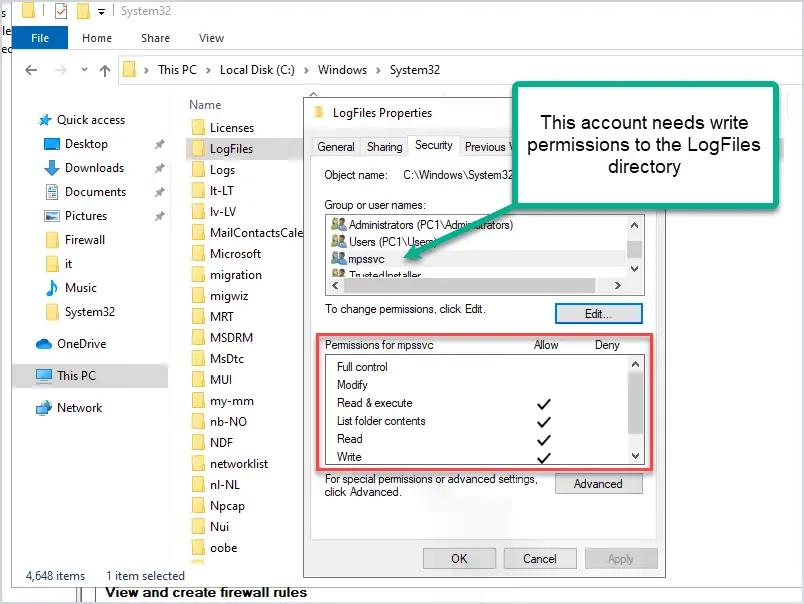
Task: Select the LogFiles folder icon
Action: tap(197, 148)
